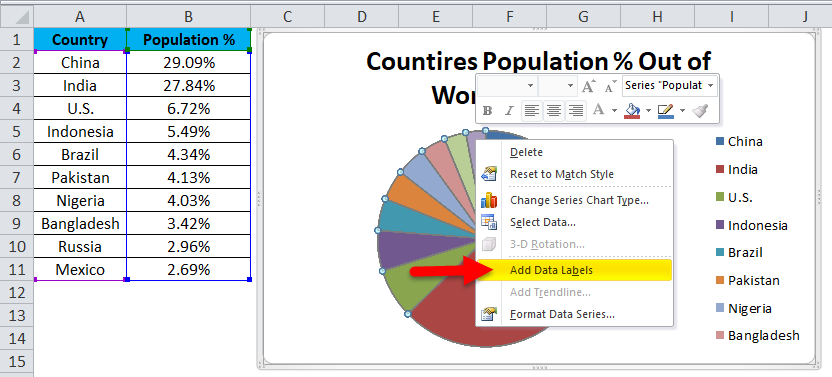Viewport: 832px width, 377px height.
Task: Click the Brazil legend entry
Action: (739, 253)
